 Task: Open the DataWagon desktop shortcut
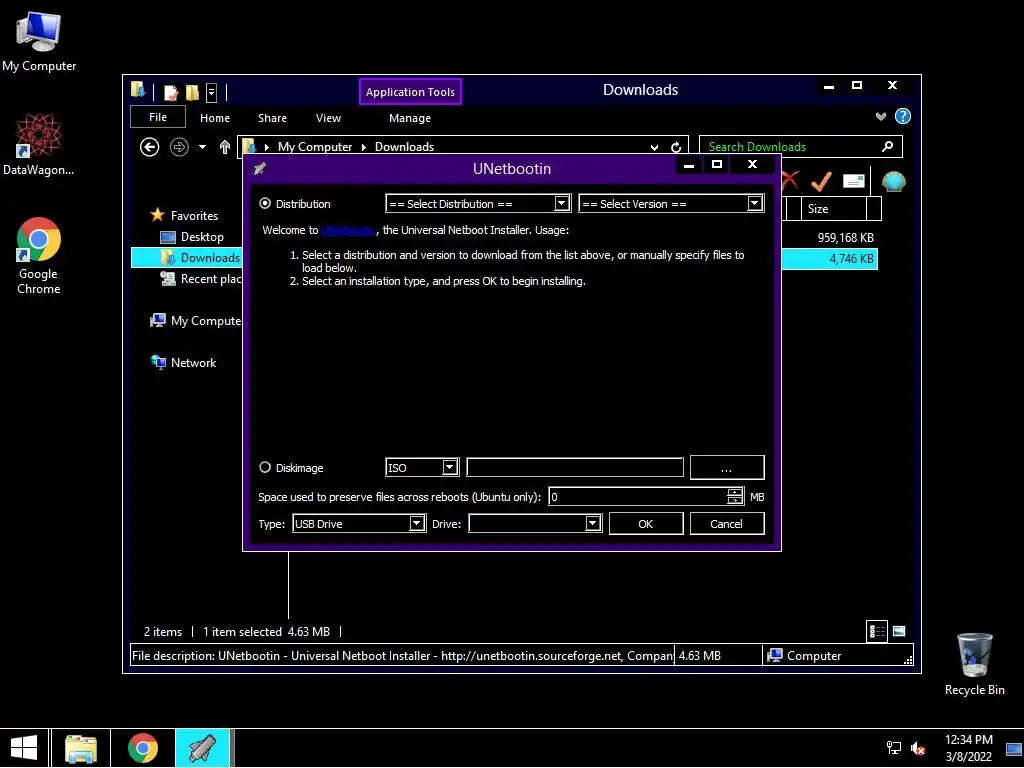(39, 144)
